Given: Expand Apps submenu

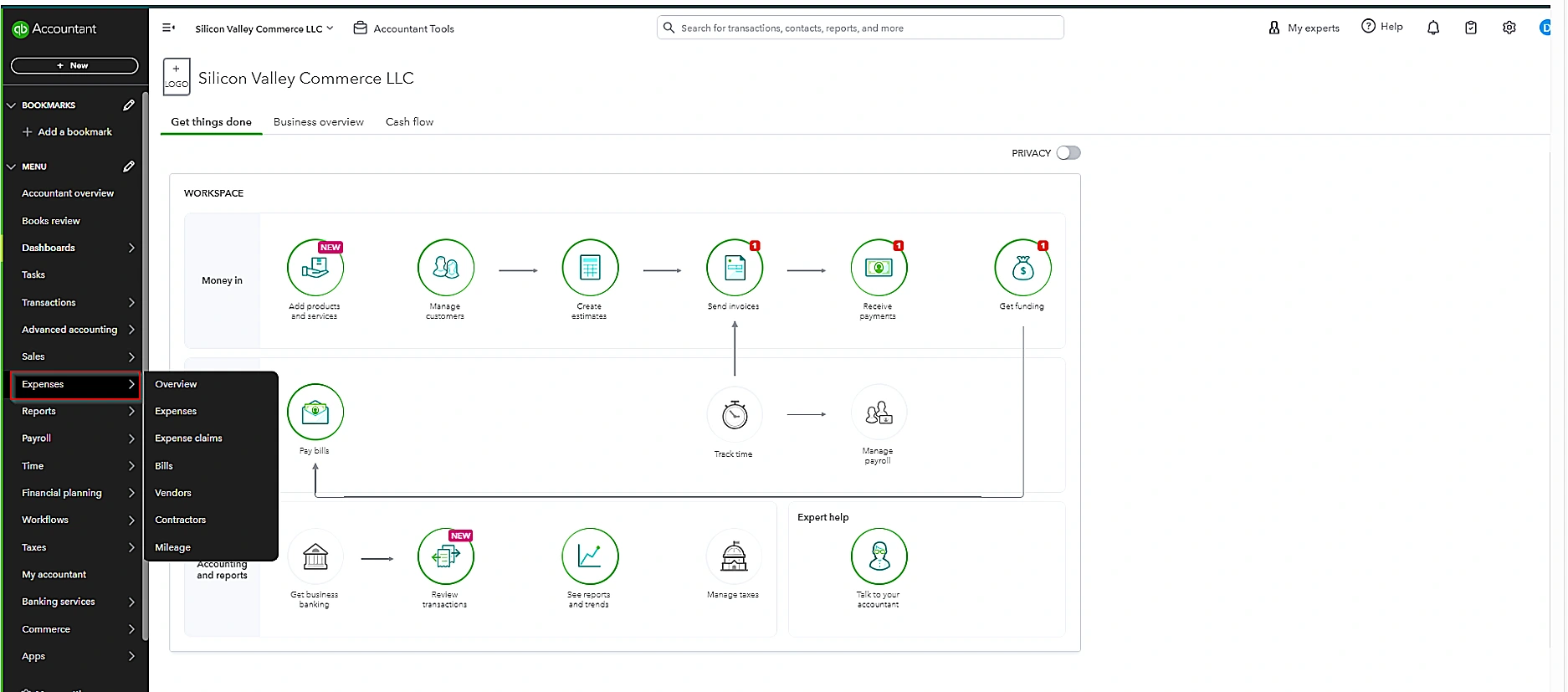Looking at the screenshot, I should tap(131, 657).
